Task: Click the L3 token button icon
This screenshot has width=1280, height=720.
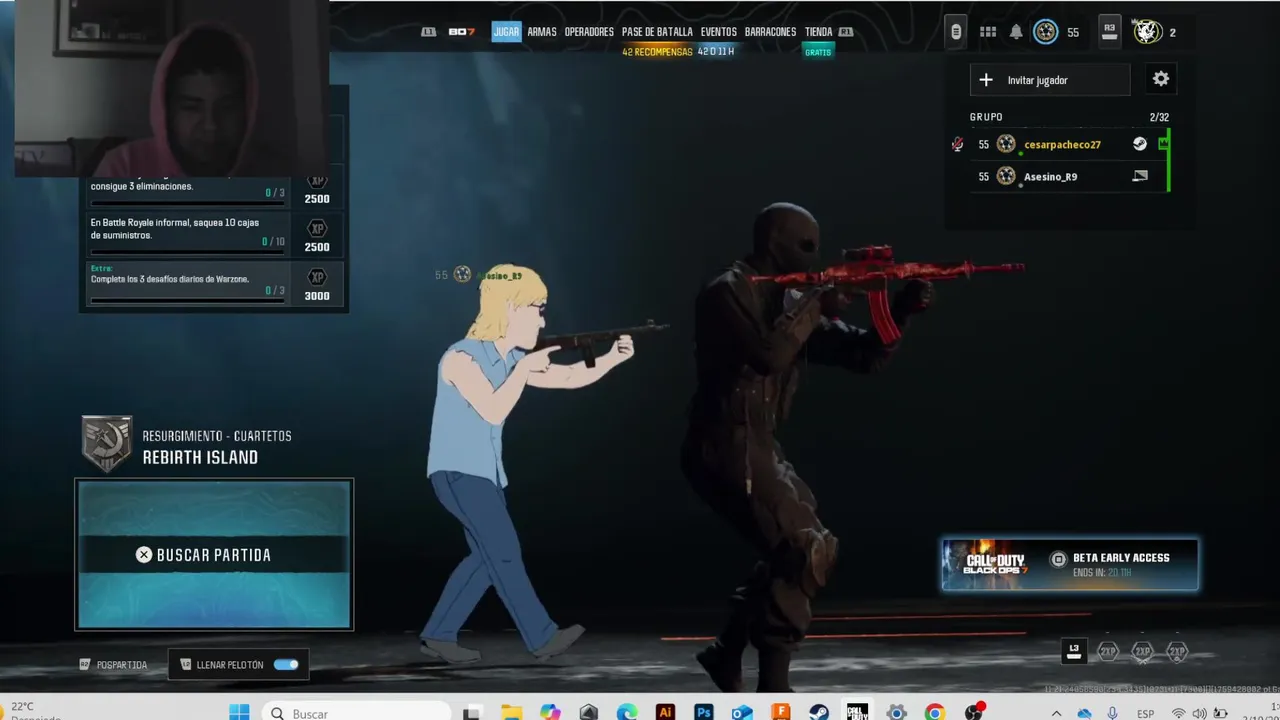Action: pyautogui.click(x=1074, y=651)
